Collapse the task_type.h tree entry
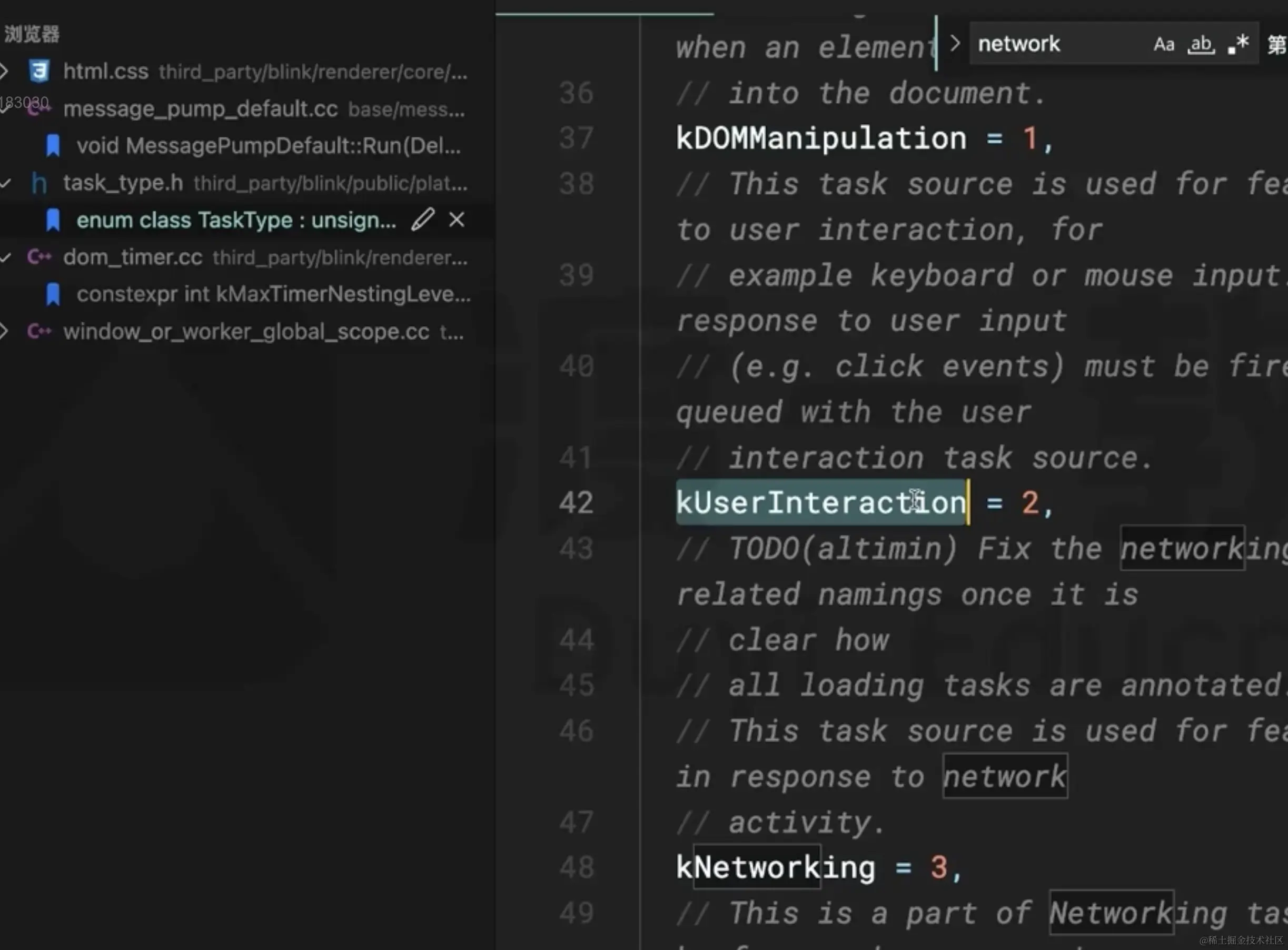This screenshot has width=1288, height=950. (x=5, y=183)
